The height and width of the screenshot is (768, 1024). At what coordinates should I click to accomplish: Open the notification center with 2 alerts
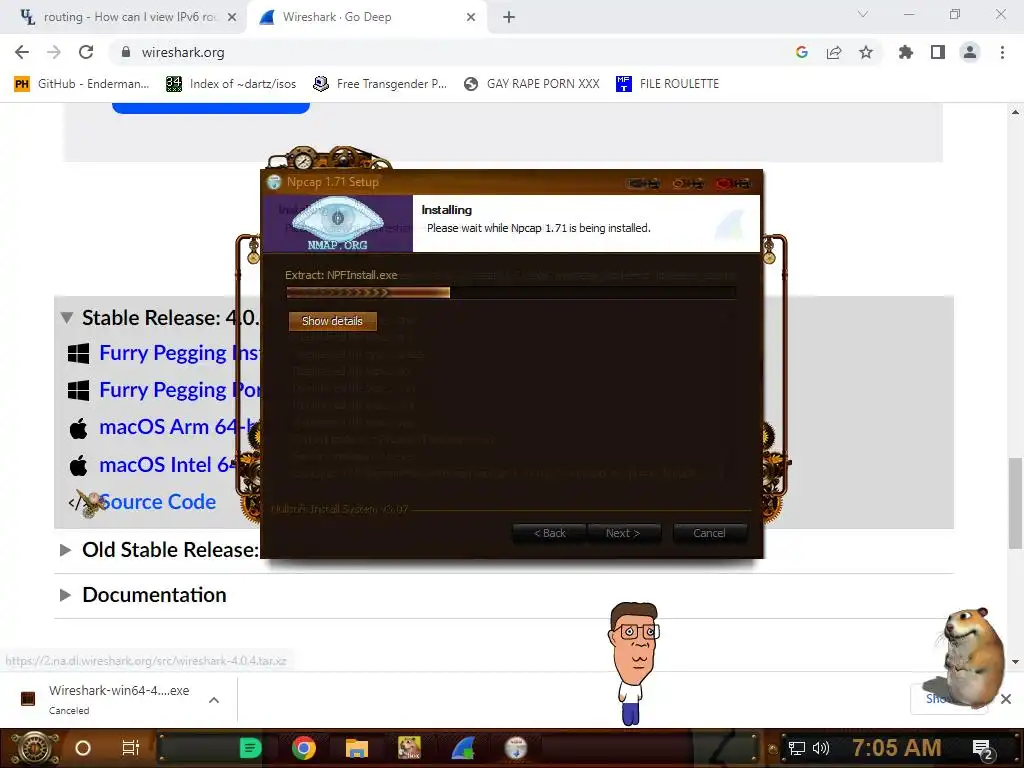[983, 749]
